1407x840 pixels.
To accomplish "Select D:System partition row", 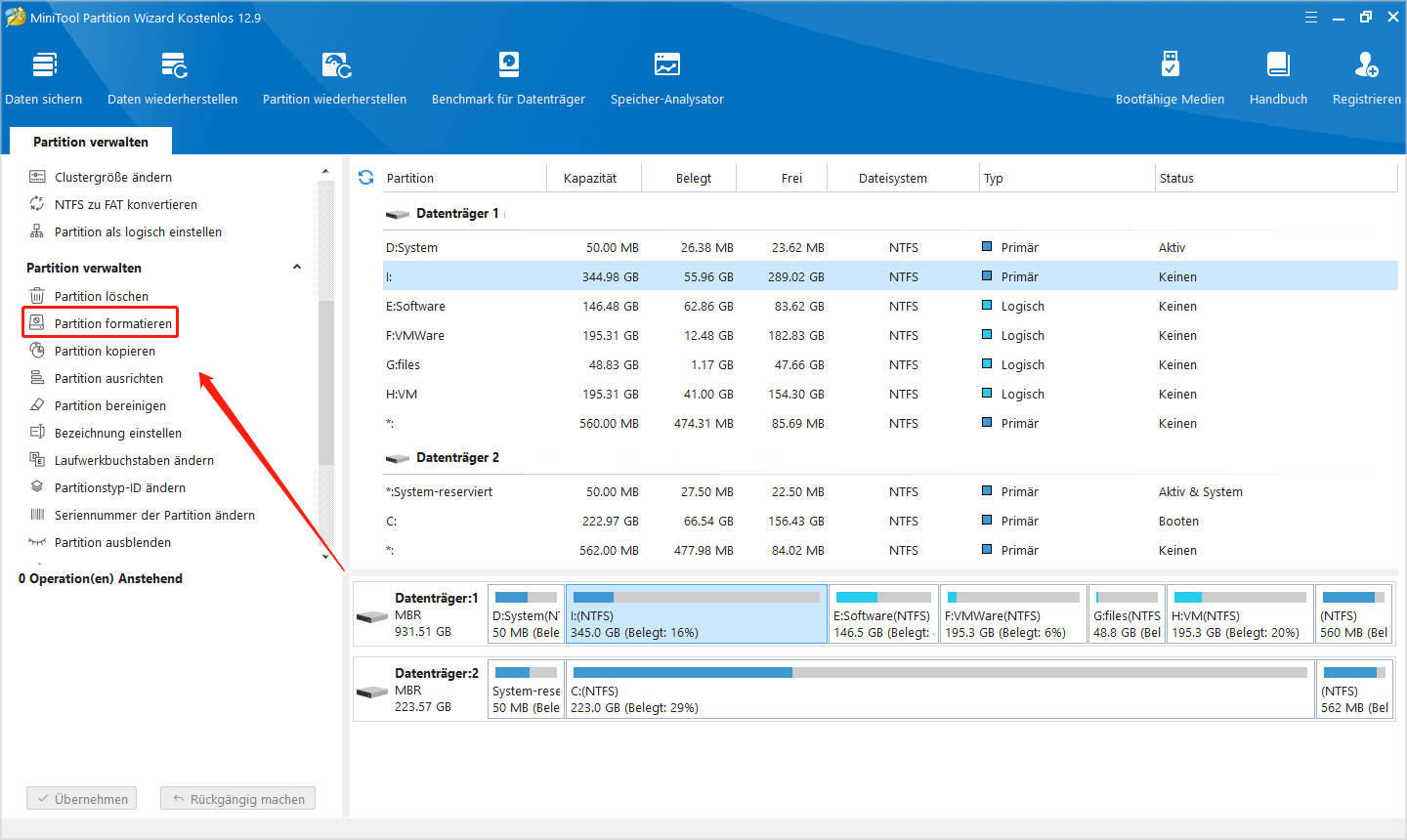I will 890,247.
